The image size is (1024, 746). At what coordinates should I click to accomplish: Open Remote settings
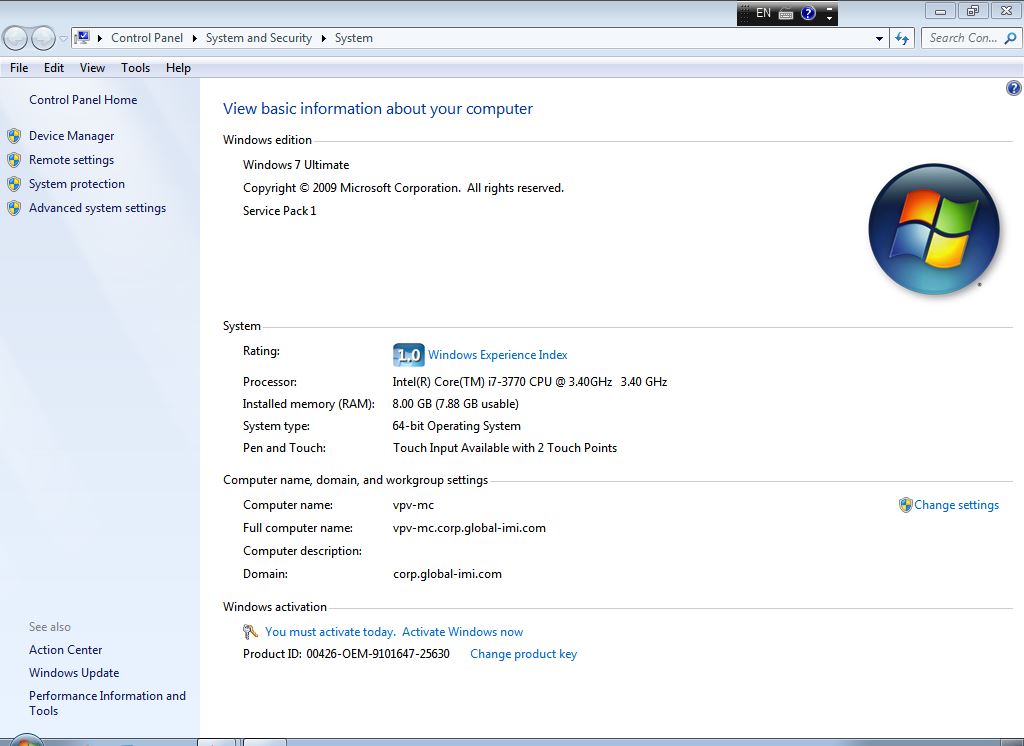(x=71, y=159)
